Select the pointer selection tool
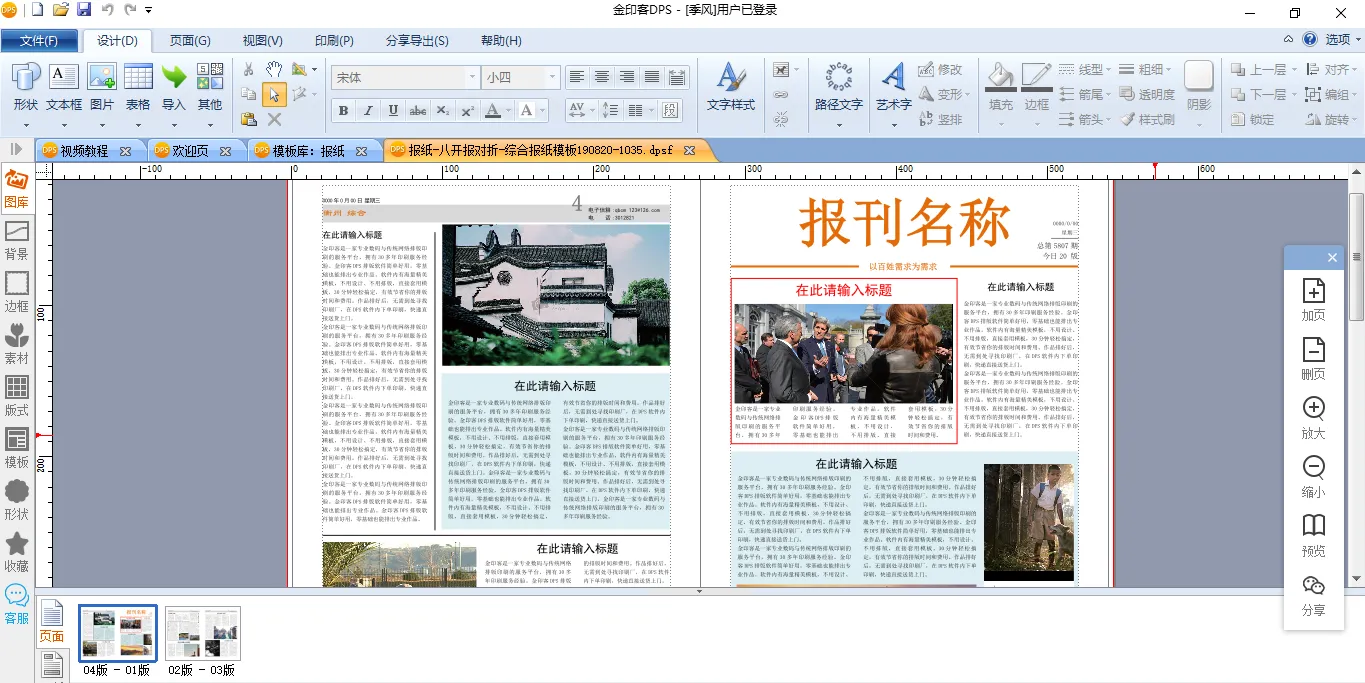 click(x=274, y=94)
